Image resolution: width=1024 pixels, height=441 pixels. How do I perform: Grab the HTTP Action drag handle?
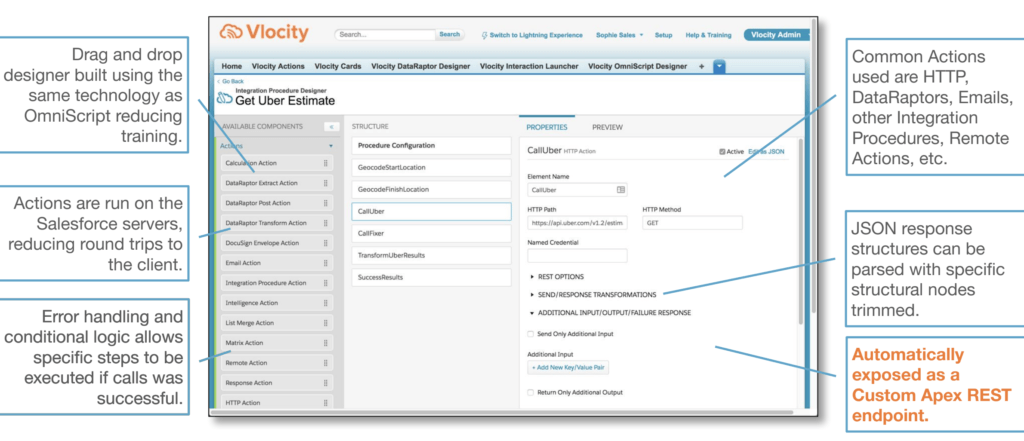point(325,403)
